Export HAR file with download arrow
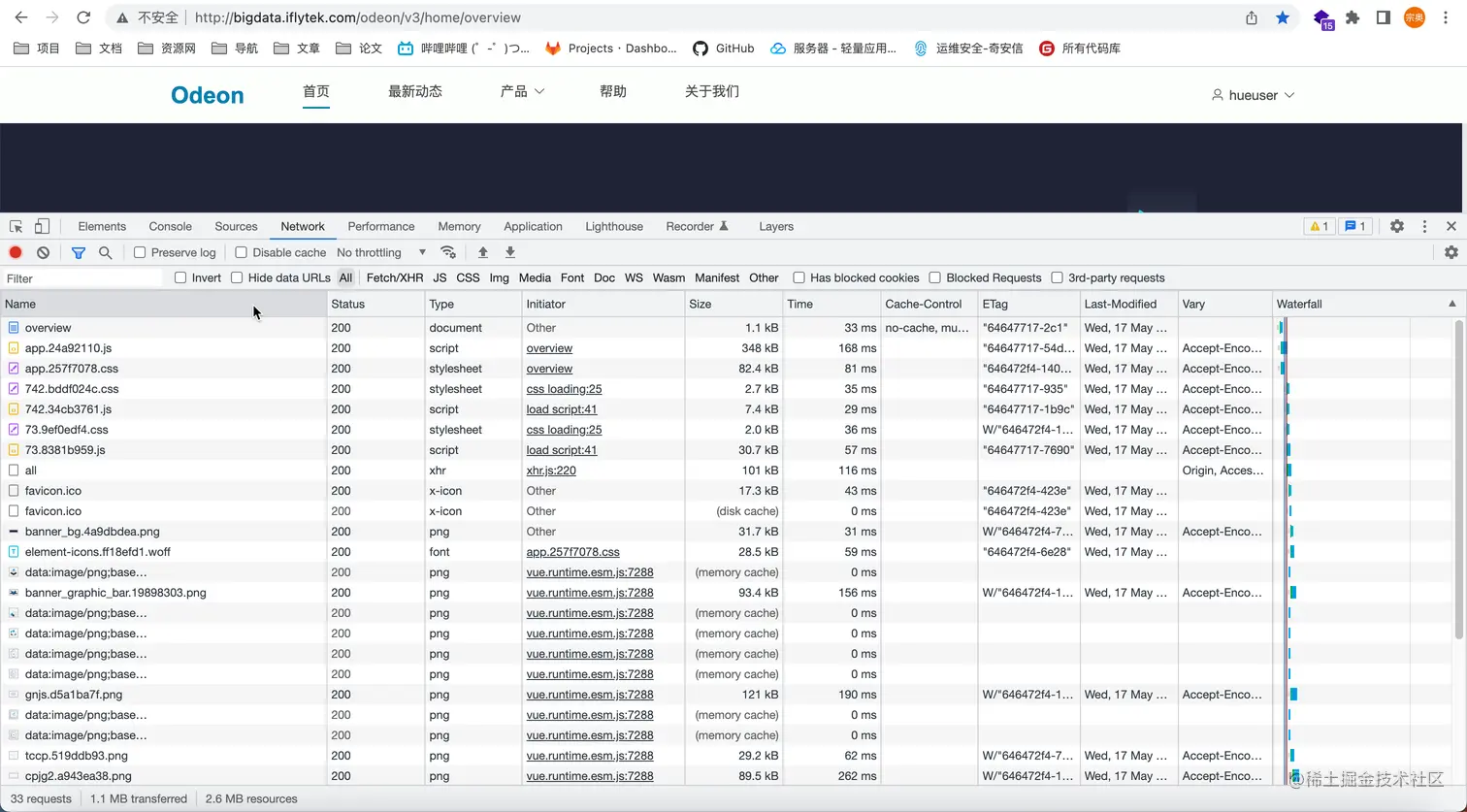The image size is (1467, 812). [509, 252]
